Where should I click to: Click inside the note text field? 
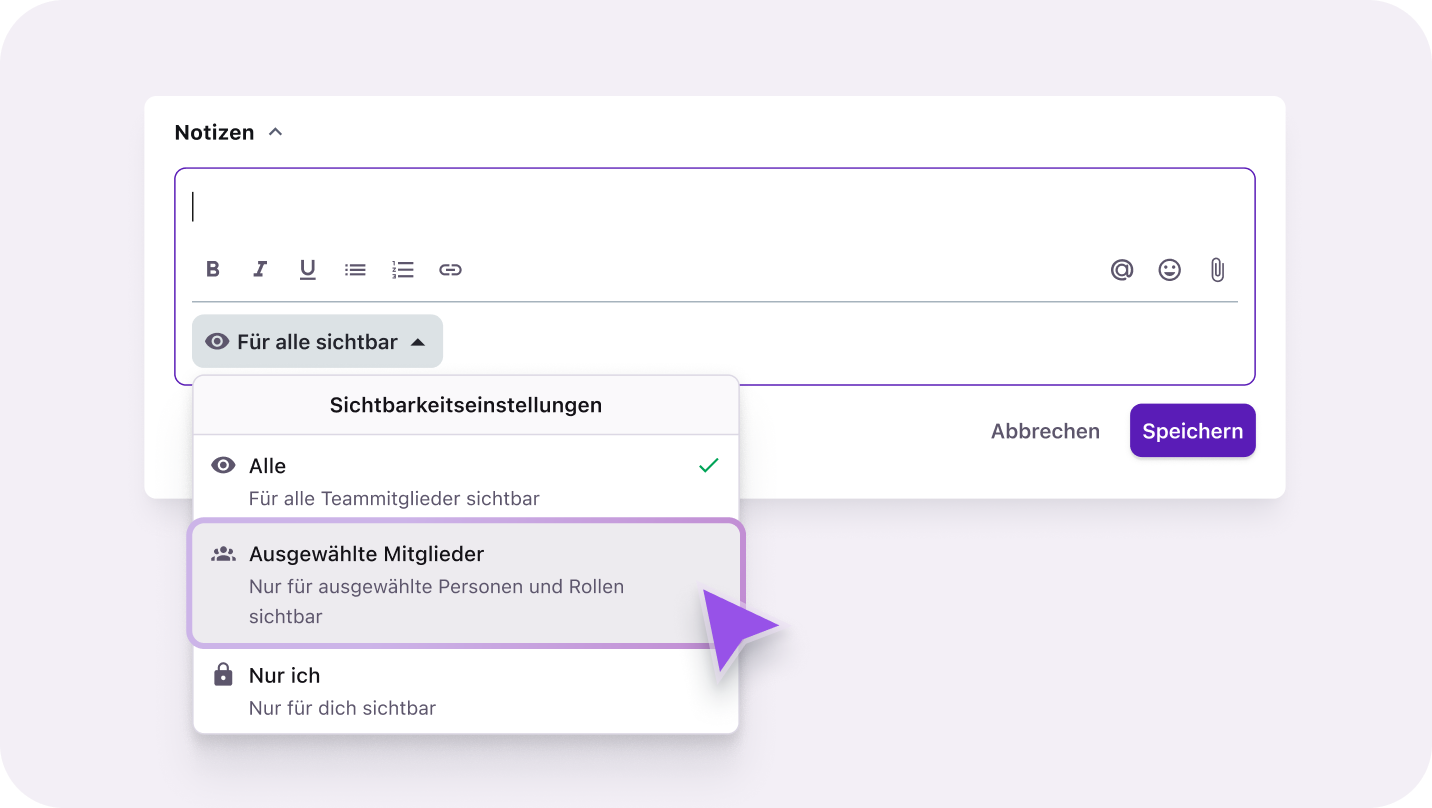coord(714,207)
